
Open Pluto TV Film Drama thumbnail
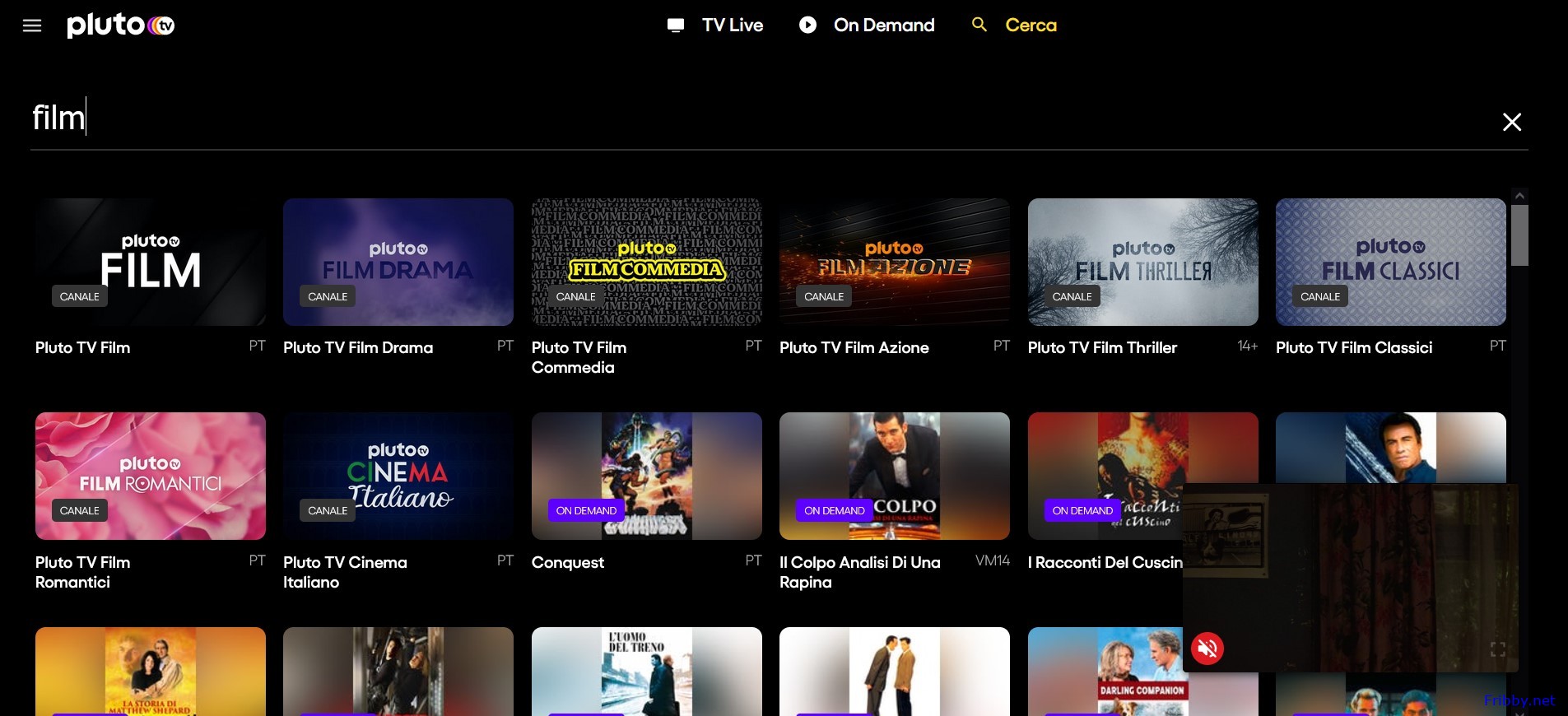[x=398, y=262]
